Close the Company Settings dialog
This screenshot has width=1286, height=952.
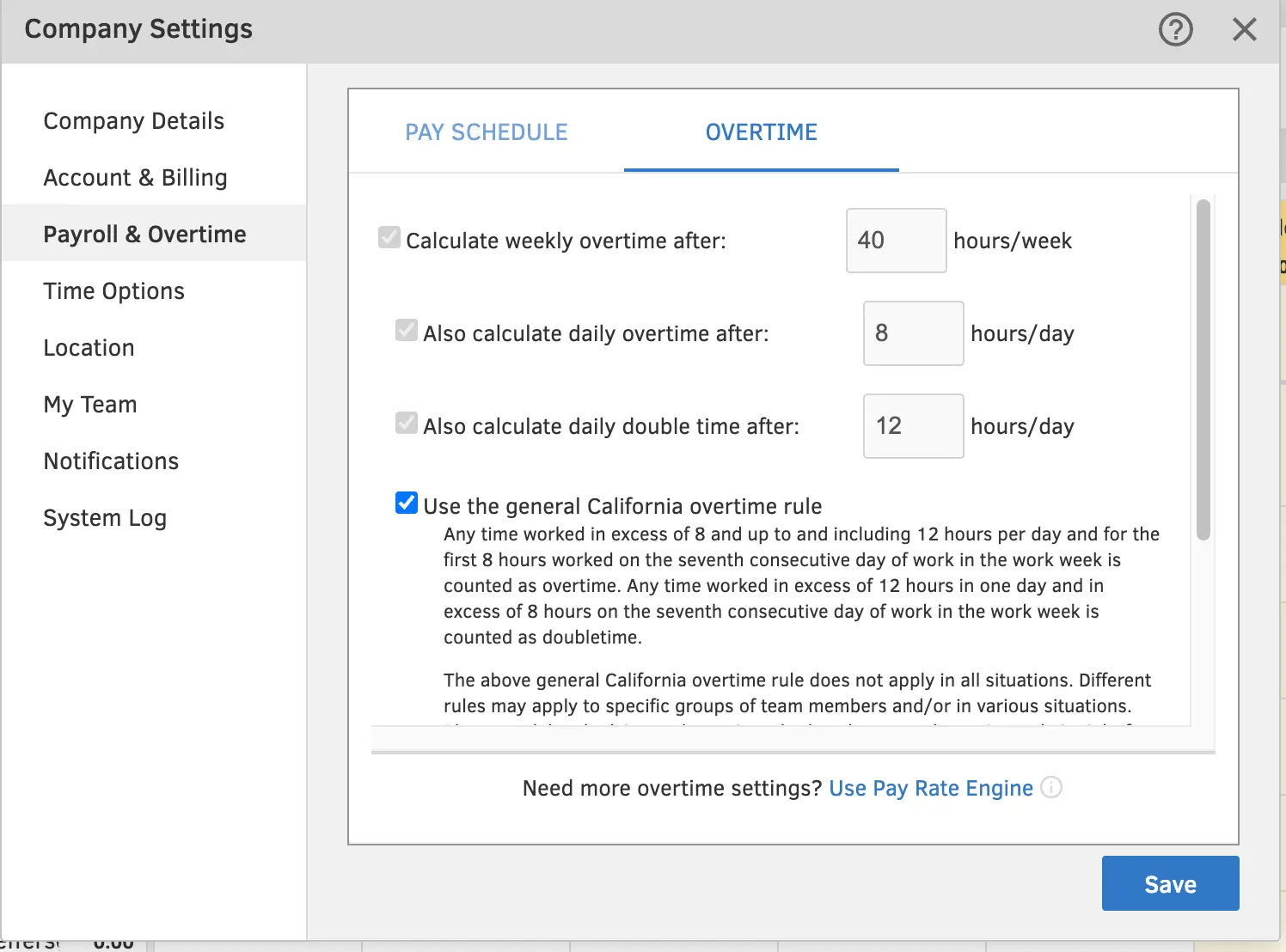tap(1244, 28)
